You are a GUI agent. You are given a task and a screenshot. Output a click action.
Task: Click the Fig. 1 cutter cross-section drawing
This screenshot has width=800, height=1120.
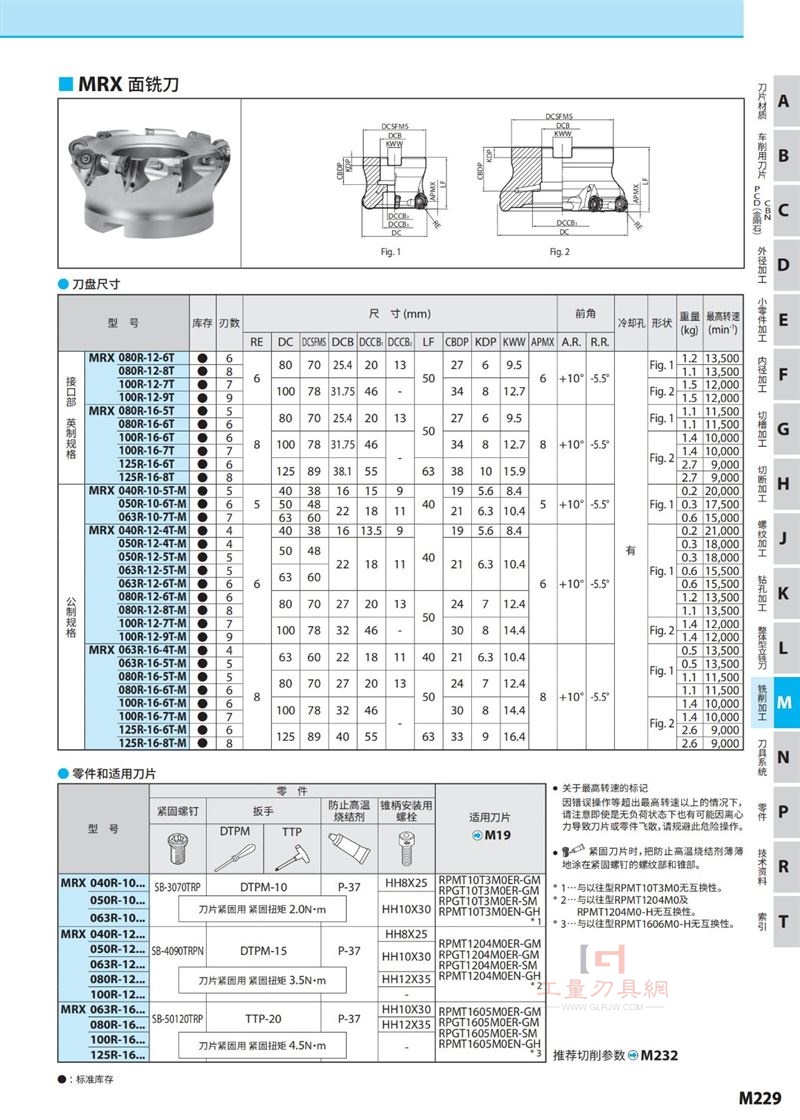391,180
